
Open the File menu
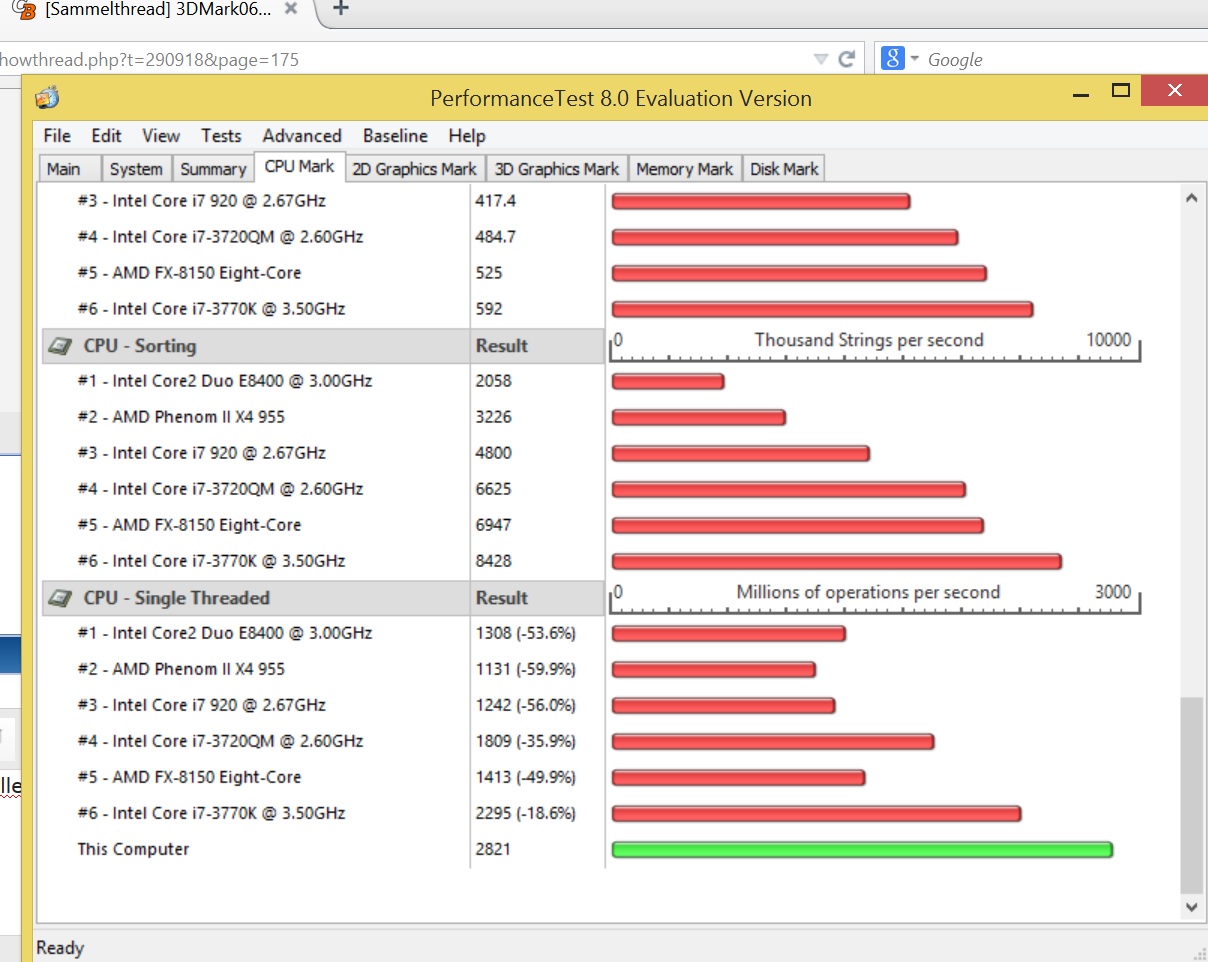click(x=57, y=136)
